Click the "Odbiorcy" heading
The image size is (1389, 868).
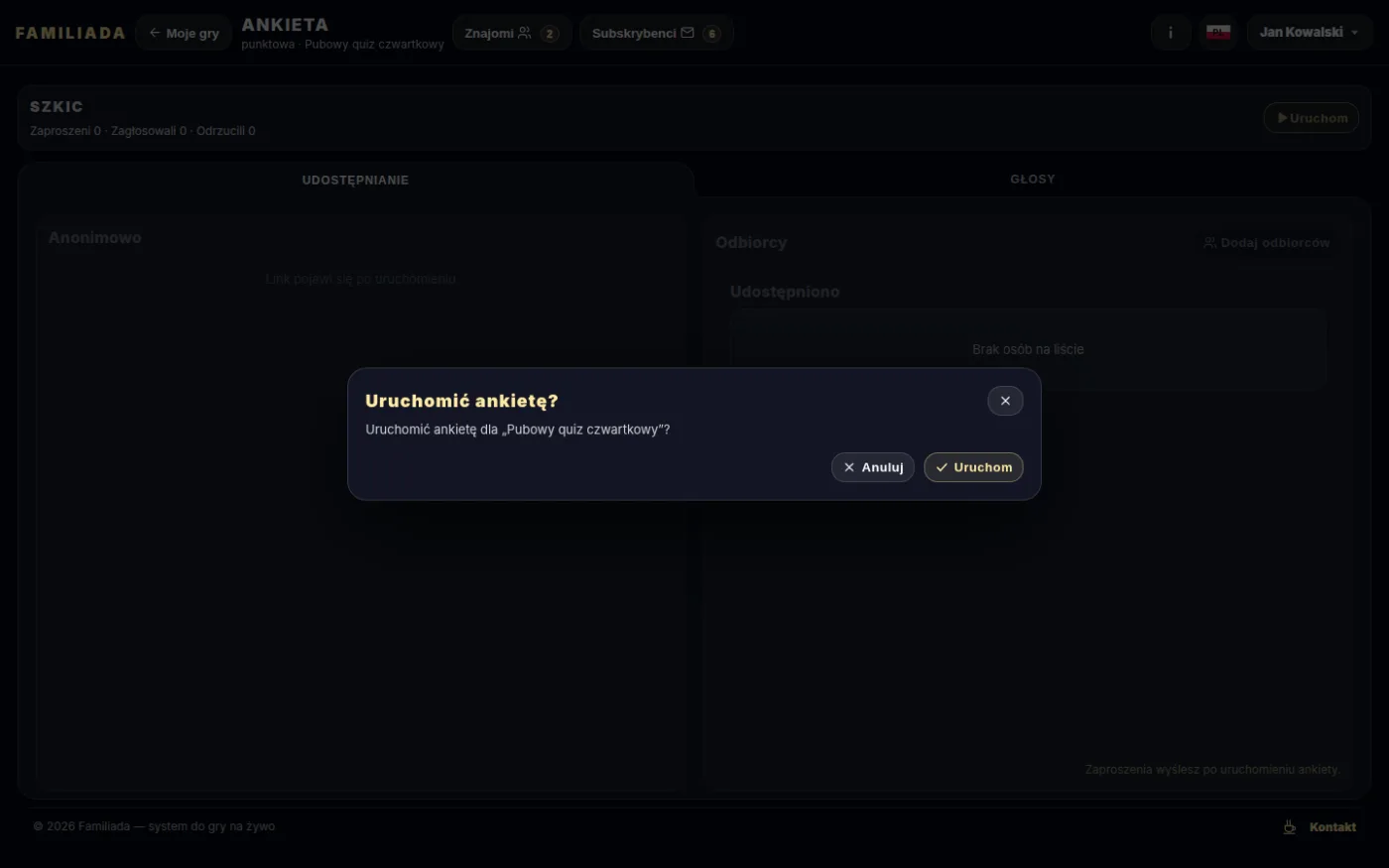tap(751, 243)
